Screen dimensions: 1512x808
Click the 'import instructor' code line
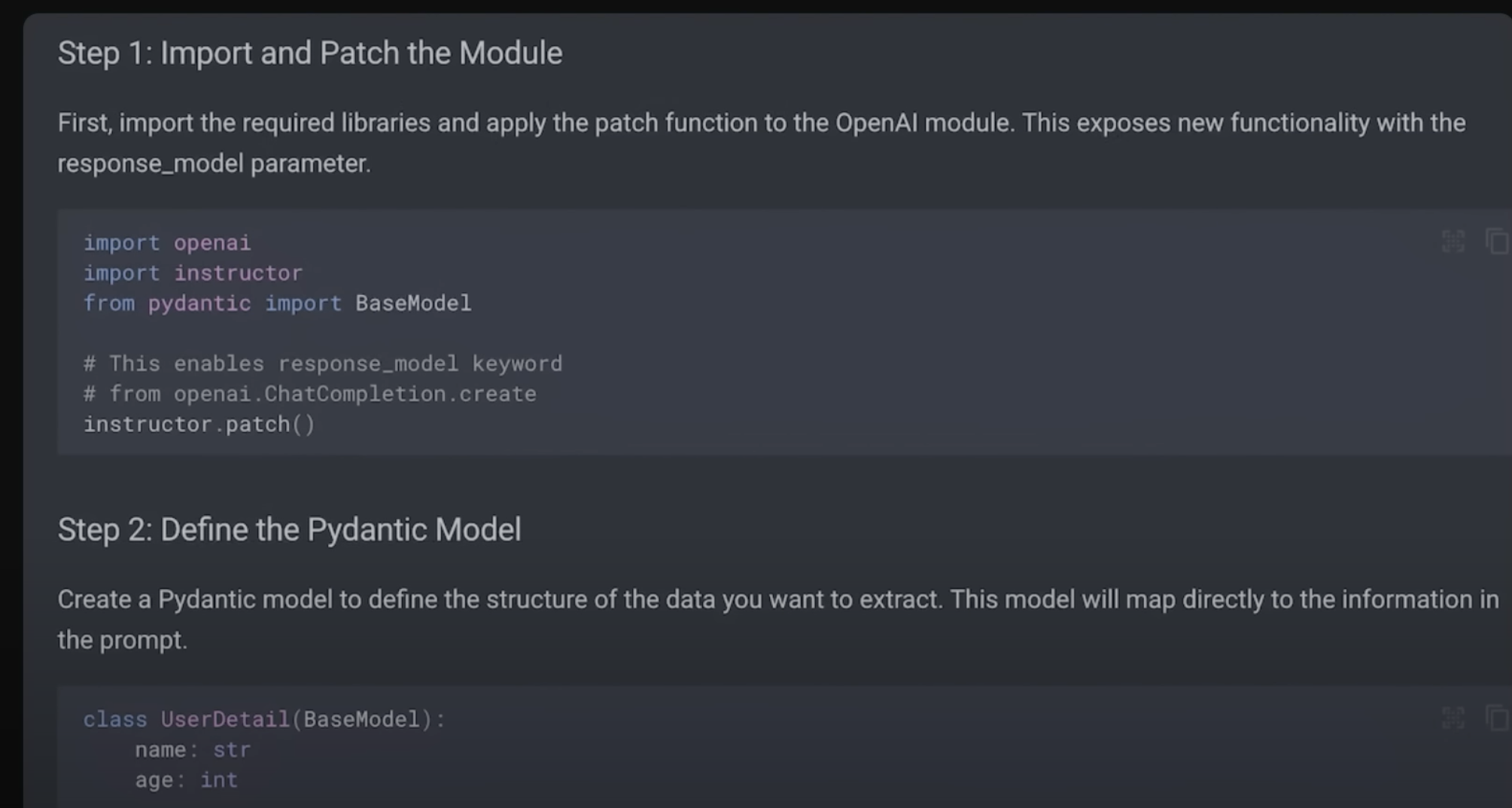point(193,273)
